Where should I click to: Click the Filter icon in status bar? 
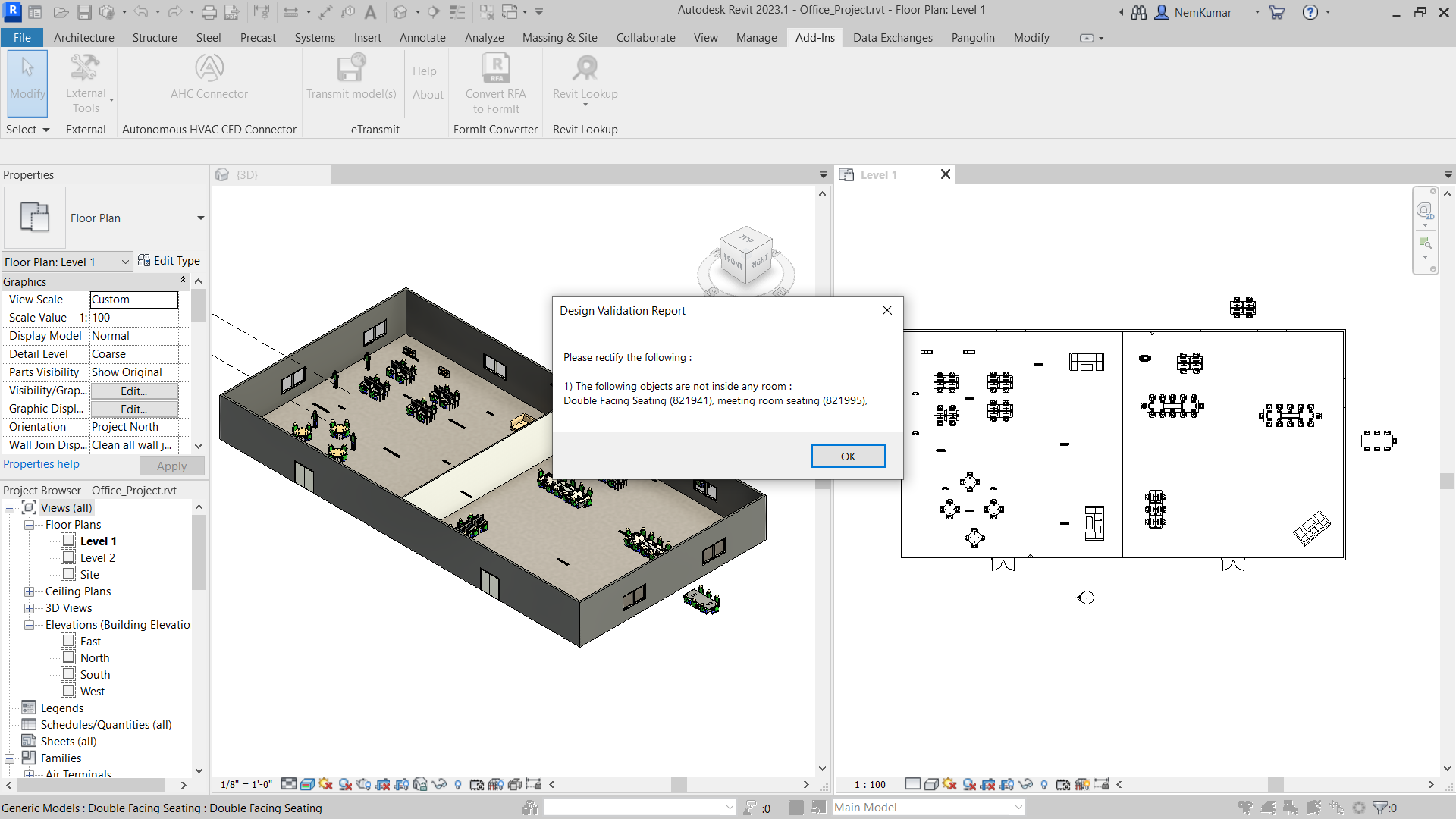[x=1382, y=808]
